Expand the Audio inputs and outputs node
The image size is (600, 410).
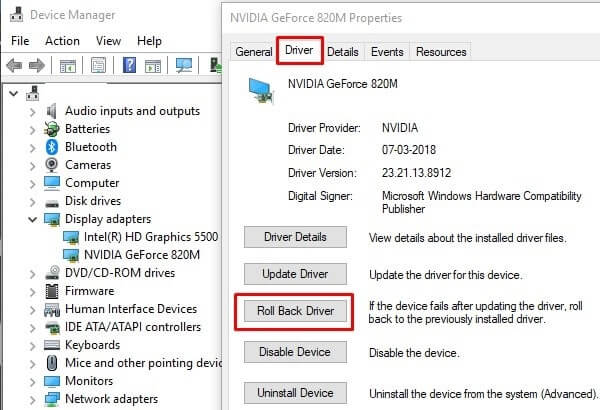[33, 112]
